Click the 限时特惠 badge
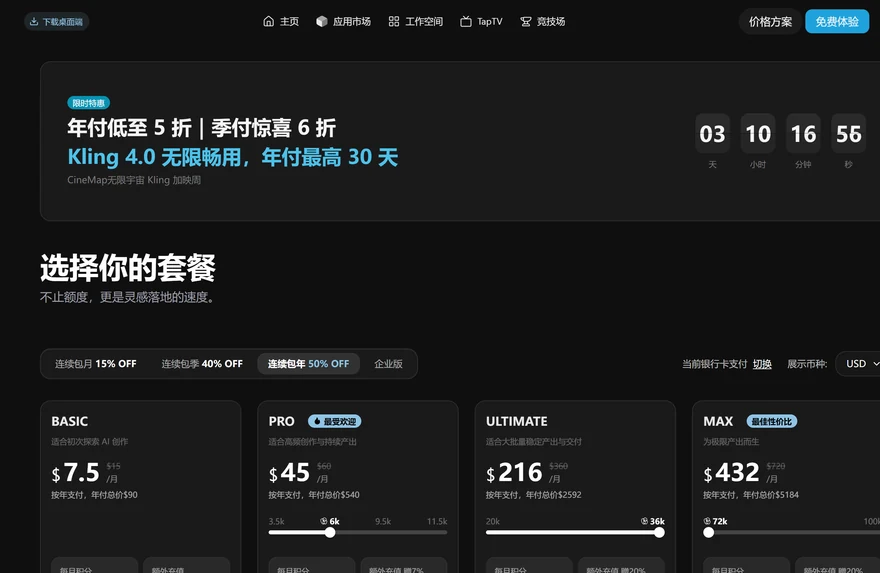 [x=89, y=103]
